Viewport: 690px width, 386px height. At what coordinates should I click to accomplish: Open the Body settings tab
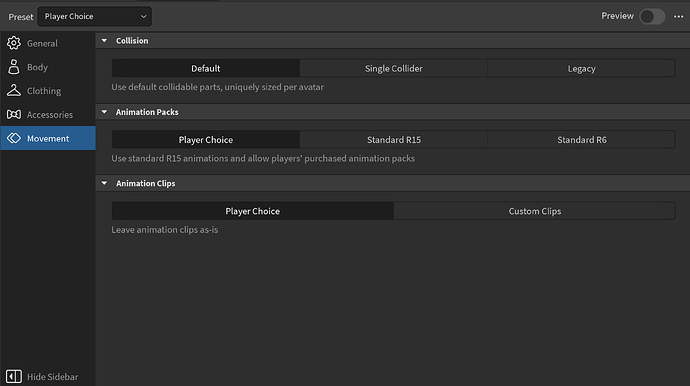click(48, 67)
